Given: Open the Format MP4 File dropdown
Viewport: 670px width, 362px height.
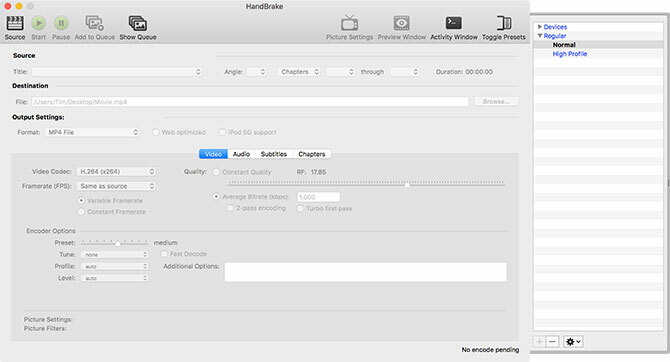Looking at the screenshot, I should [92, 132].
